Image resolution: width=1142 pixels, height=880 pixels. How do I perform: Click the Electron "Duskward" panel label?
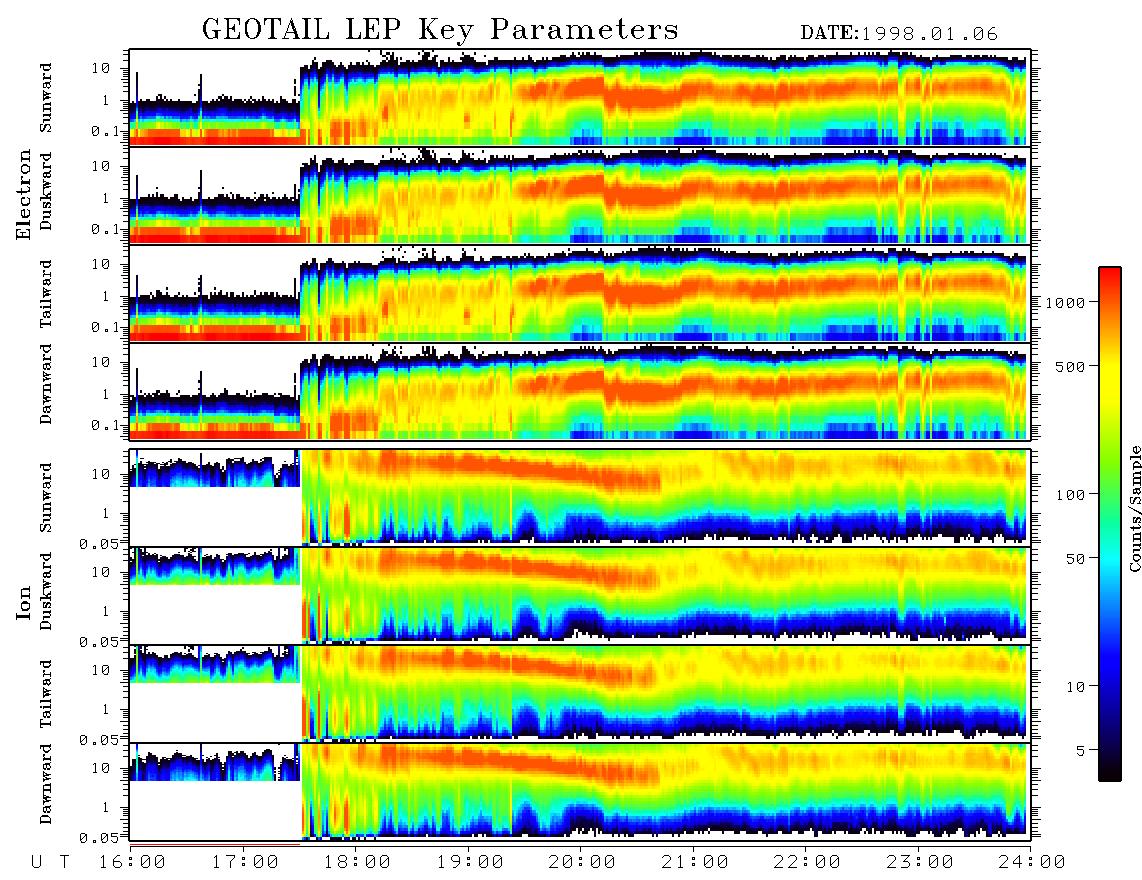46,192
